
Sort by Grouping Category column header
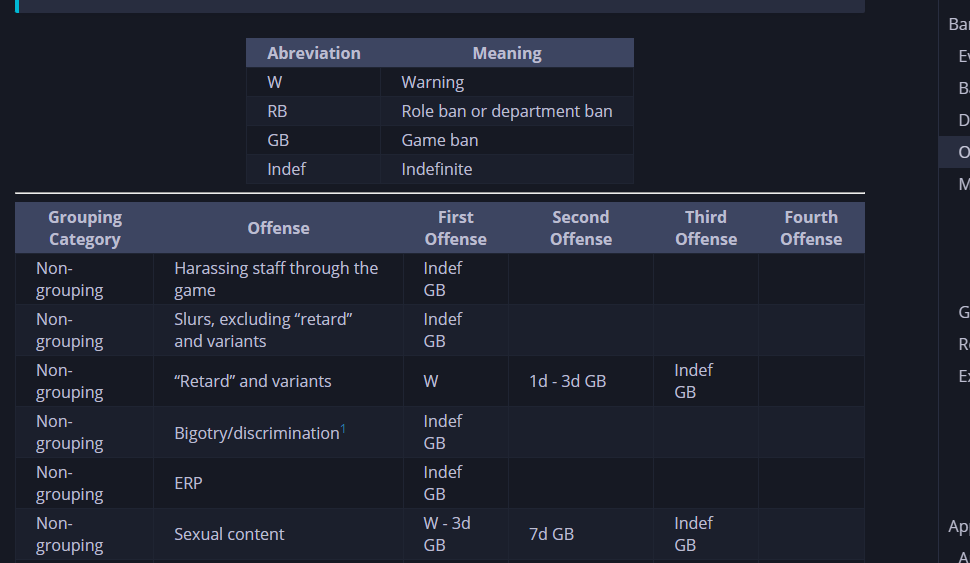[x=85, y=228]
